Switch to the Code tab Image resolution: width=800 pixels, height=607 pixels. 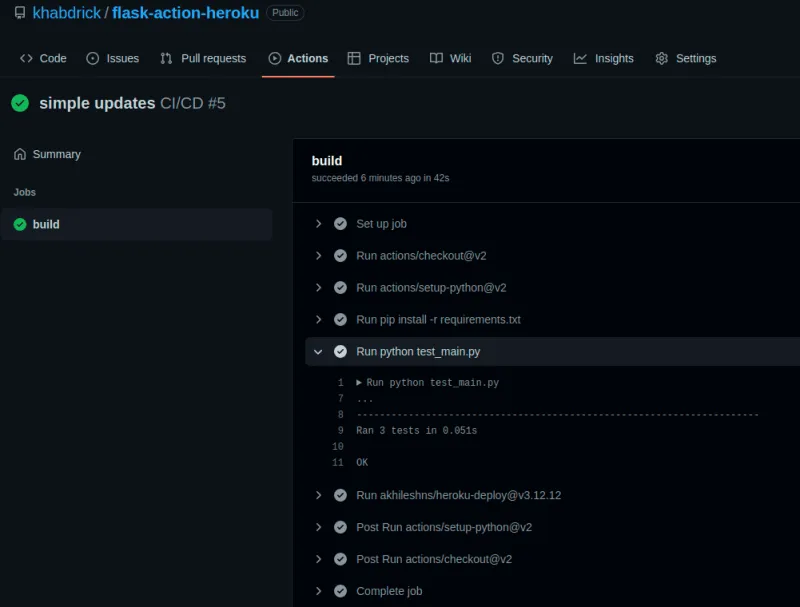tap(43, 58)
